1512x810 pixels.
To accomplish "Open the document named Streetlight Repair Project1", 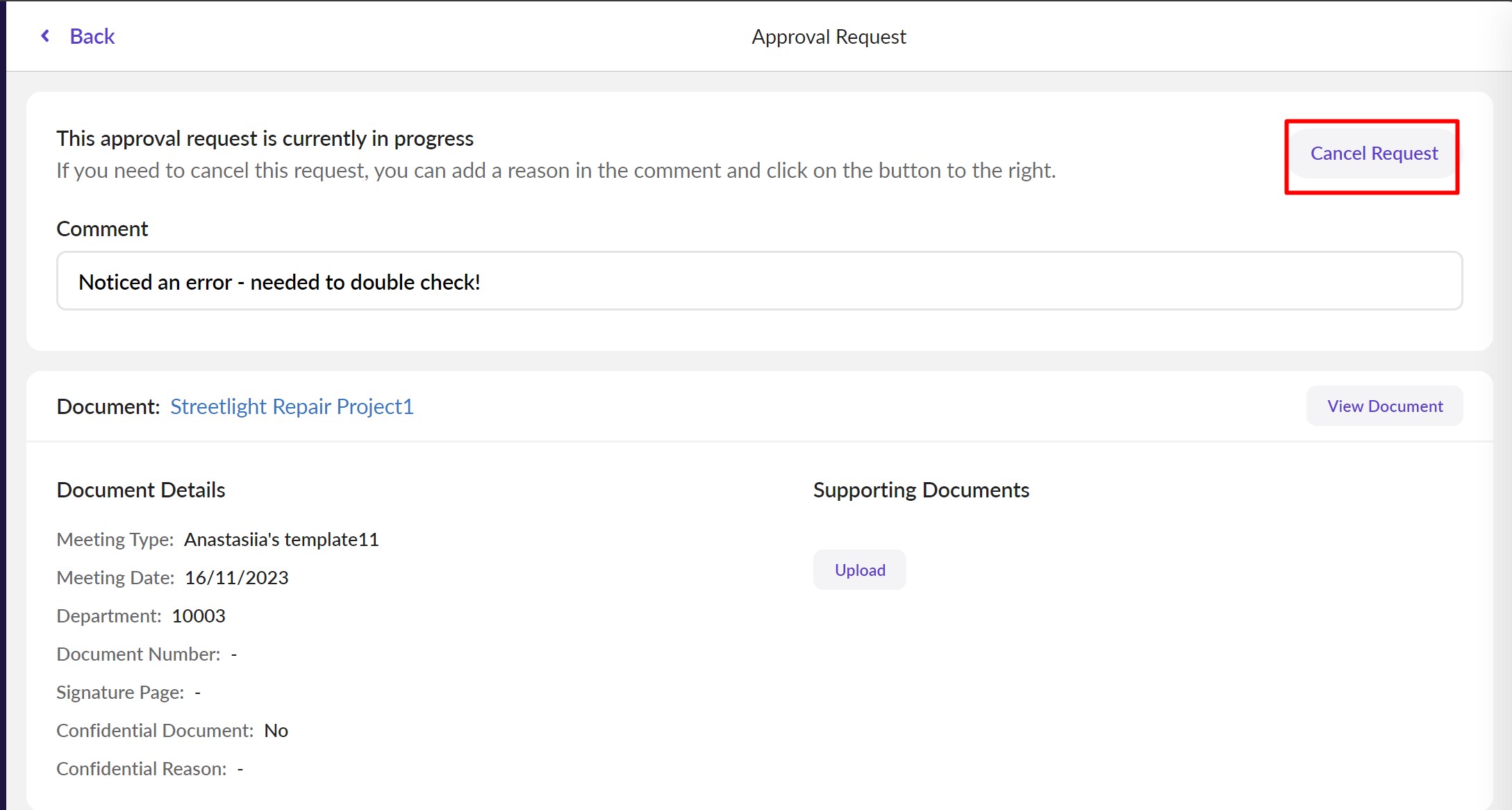I will [x=292, y=406].
